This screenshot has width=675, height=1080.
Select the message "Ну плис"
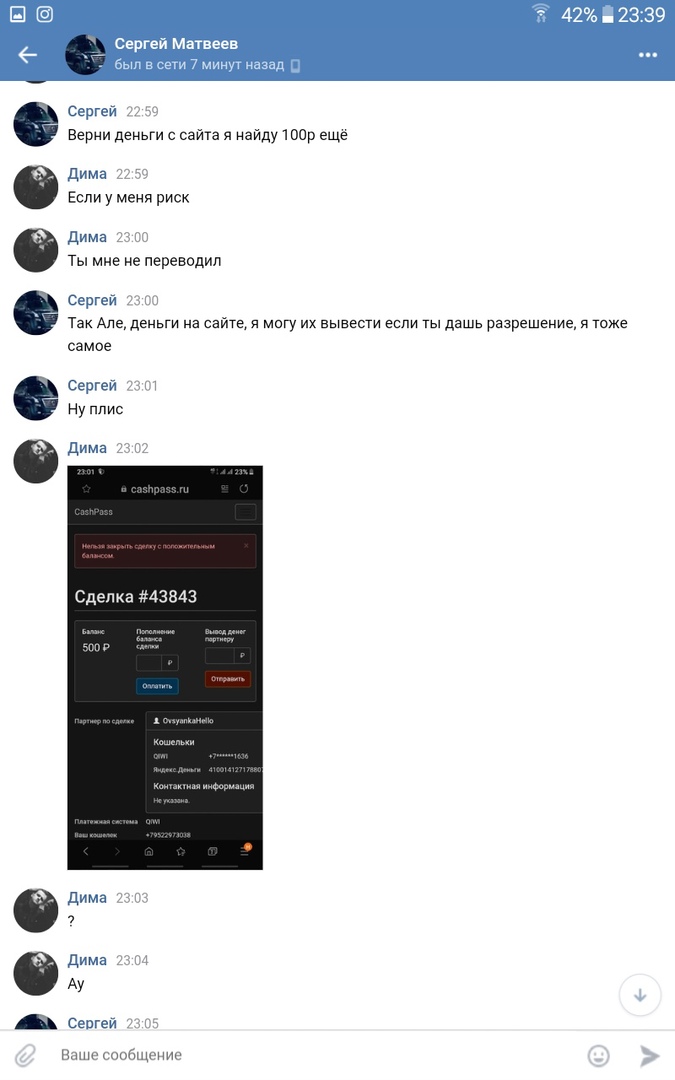[x=95, y=409]
